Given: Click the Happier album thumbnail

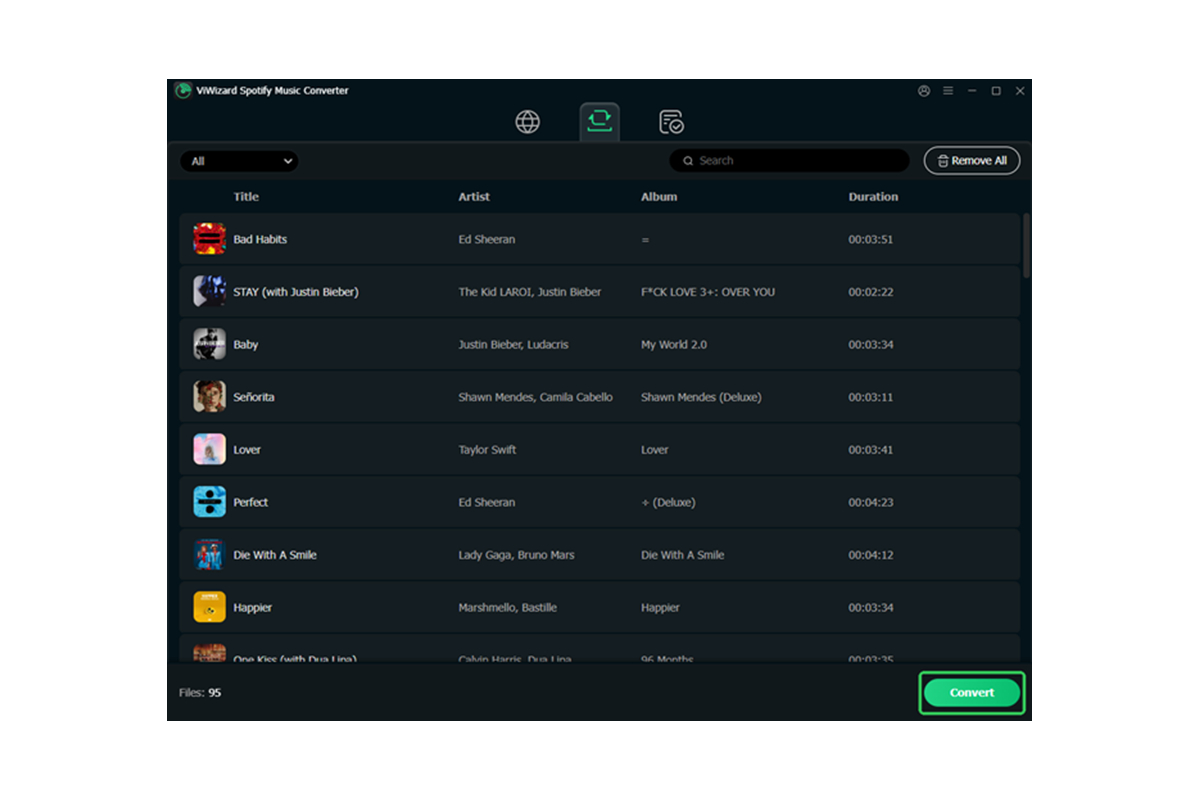Looking at the screenshot, I should (209, 607).
